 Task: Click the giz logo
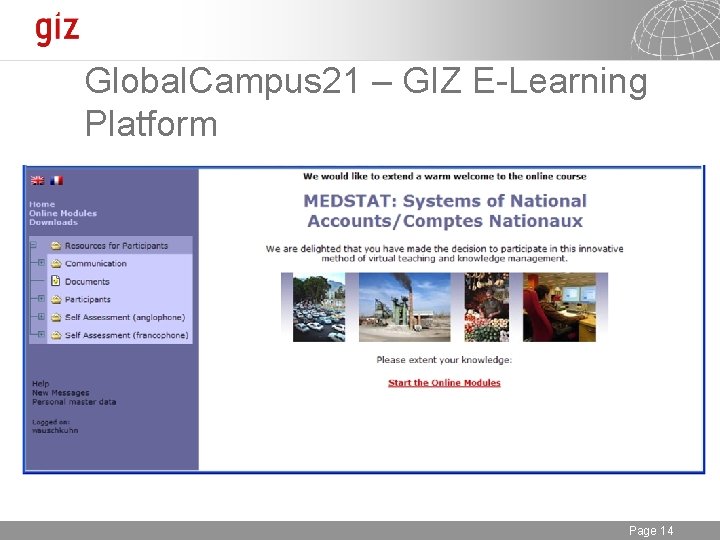pos(57,30)
